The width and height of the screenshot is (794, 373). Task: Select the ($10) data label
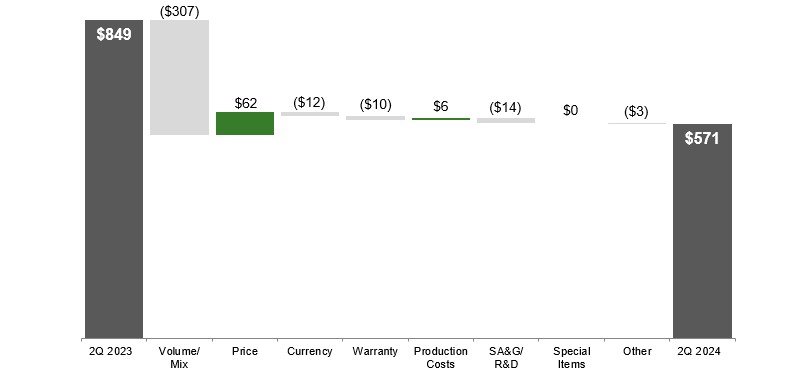[x=375, y=105]
